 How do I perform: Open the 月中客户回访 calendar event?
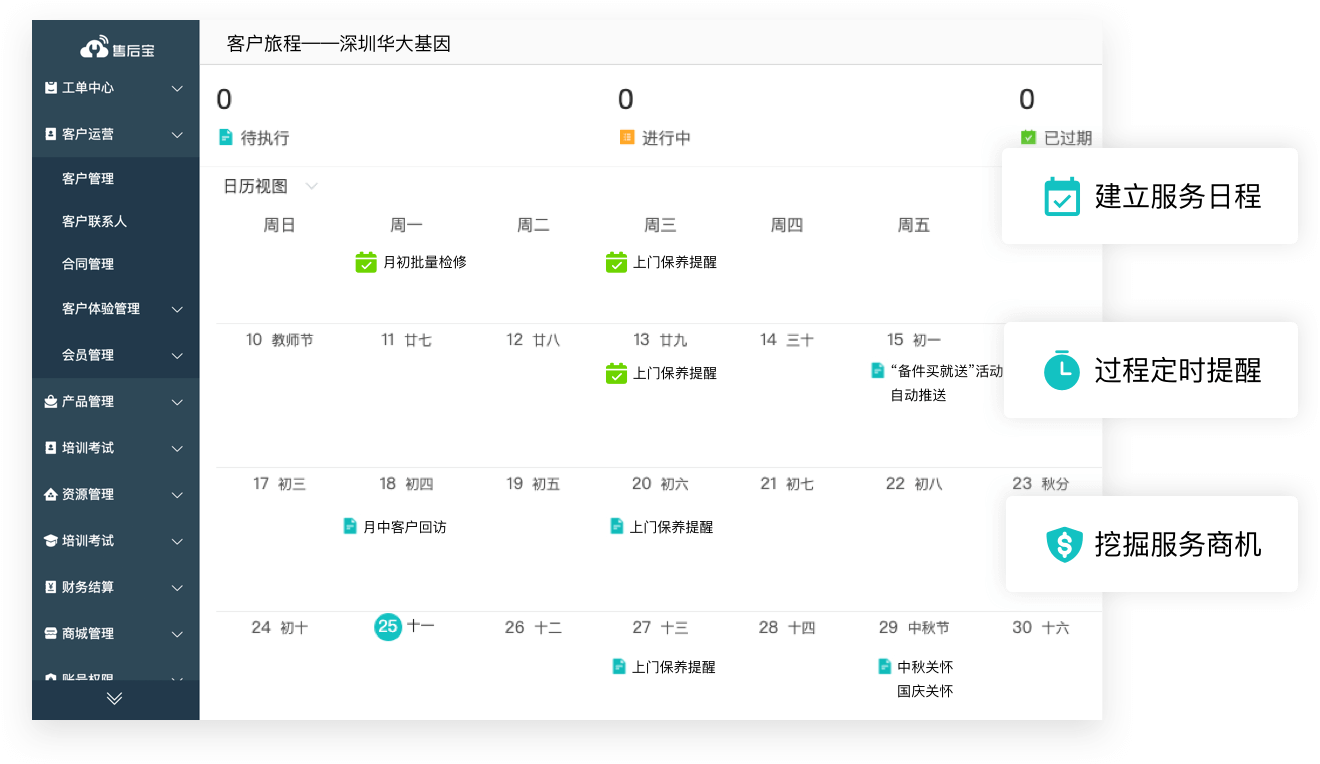pyautogui.click(x=403, y=526)
